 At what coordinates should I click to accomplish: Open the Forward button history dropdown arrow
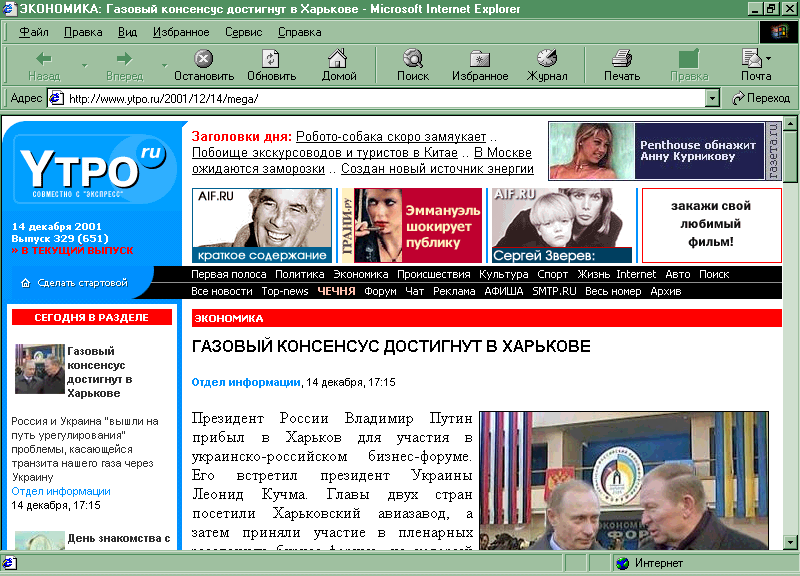pyautogui.click(x=163, y=66)
